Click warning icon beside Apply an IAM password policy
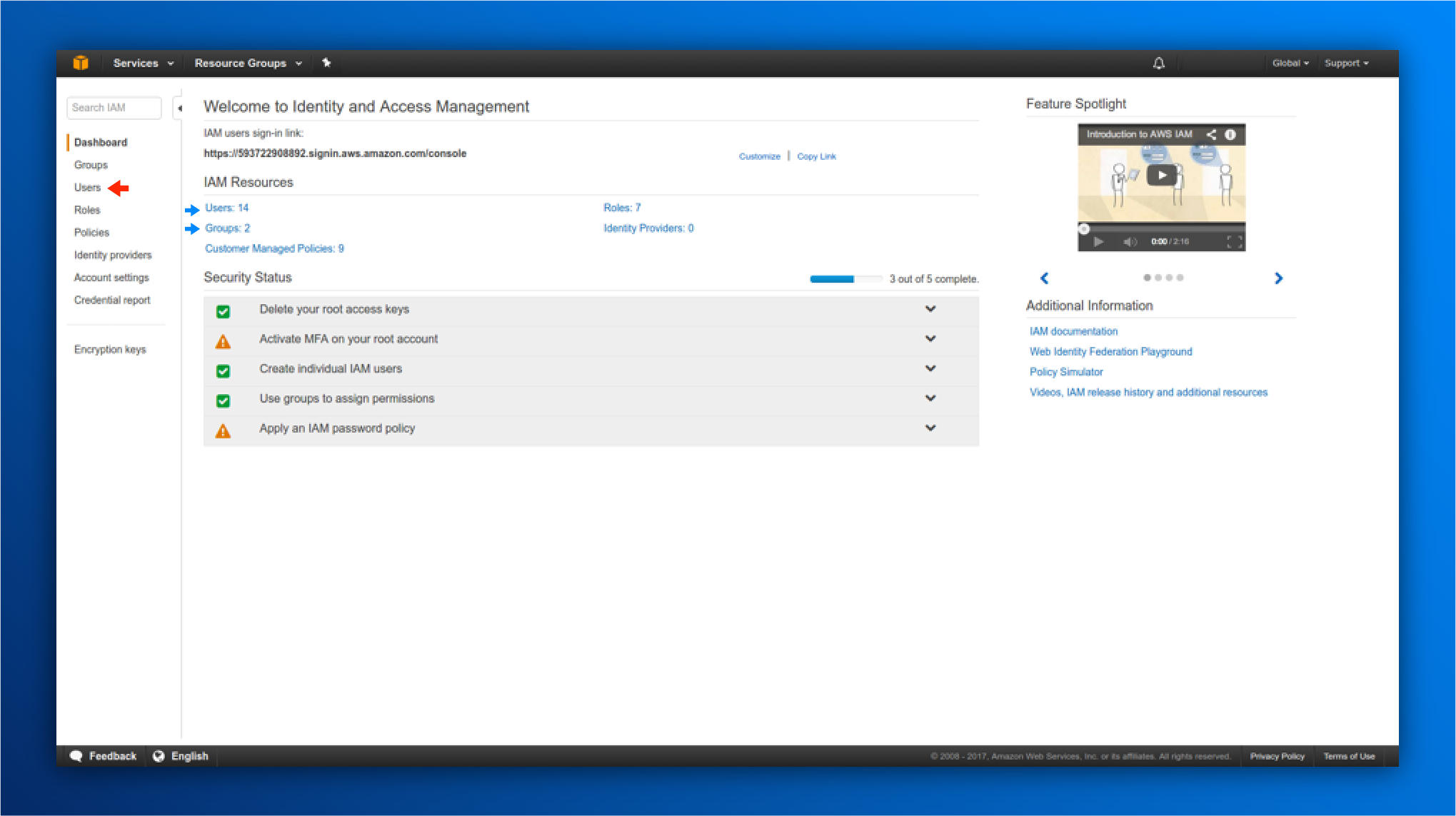The image size is (1456, 816). pos(223,430)
